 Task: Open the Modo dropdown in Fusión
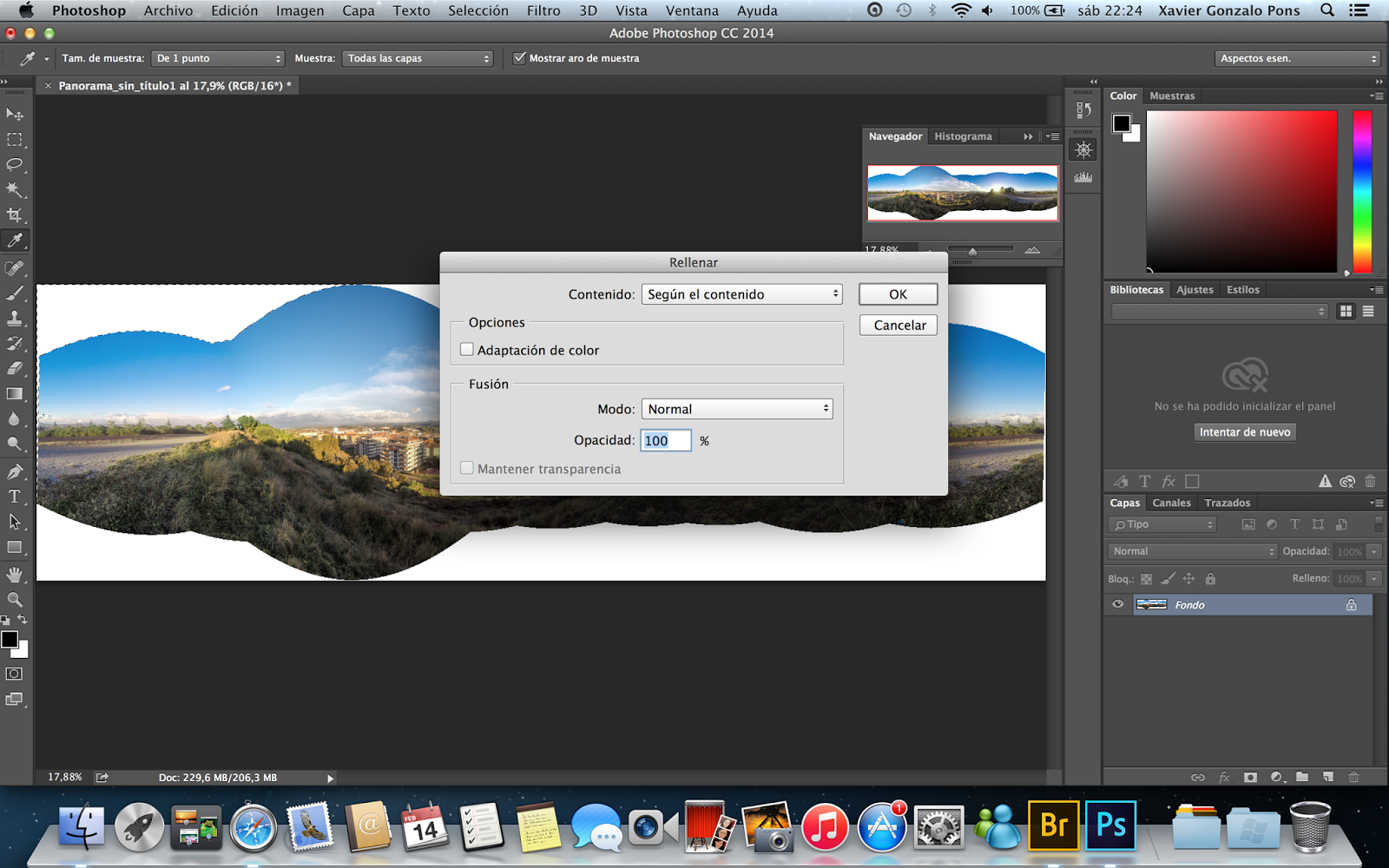[737, 409]
